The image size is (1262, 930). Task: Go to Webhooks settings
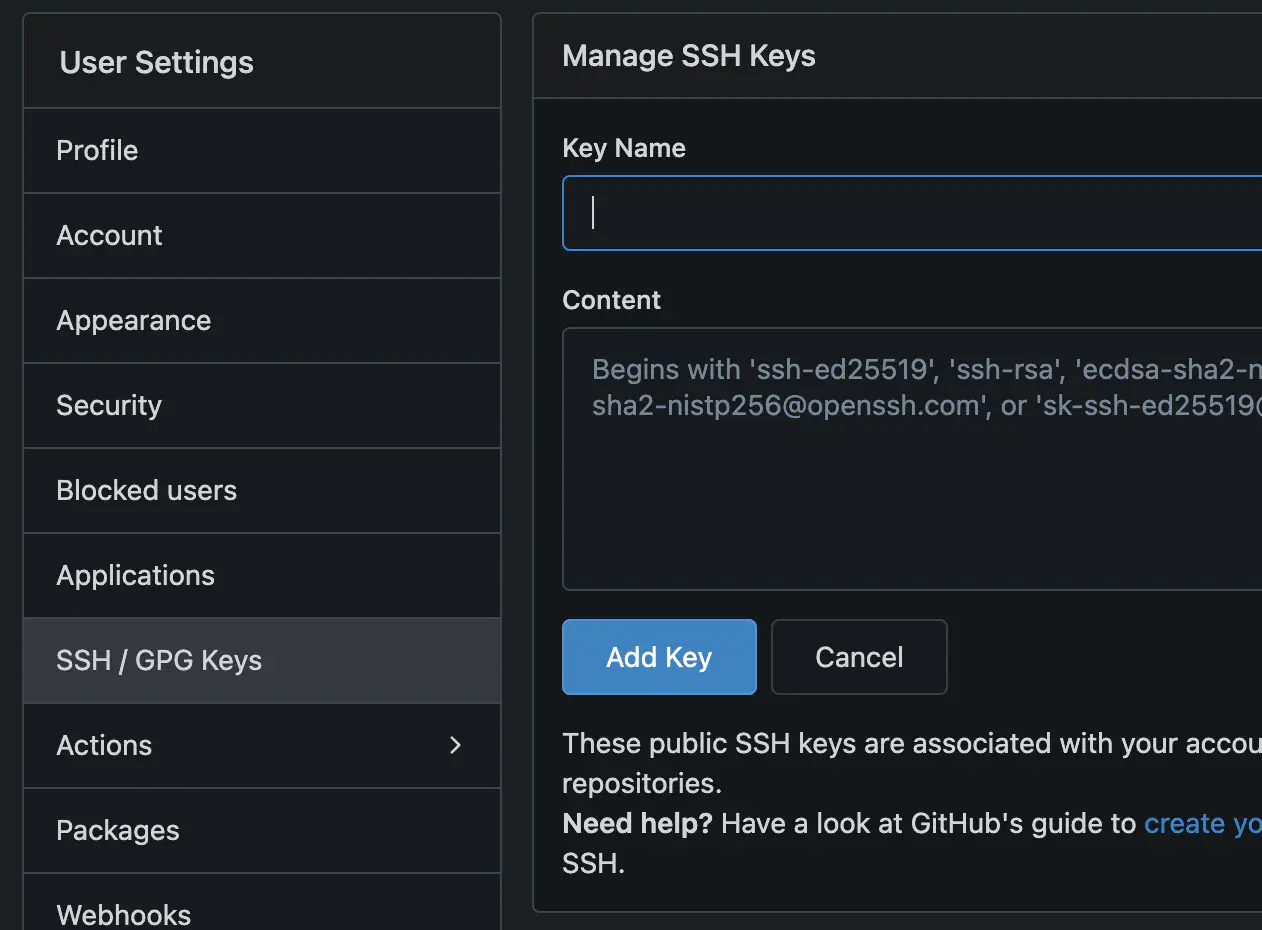(123, 913)
